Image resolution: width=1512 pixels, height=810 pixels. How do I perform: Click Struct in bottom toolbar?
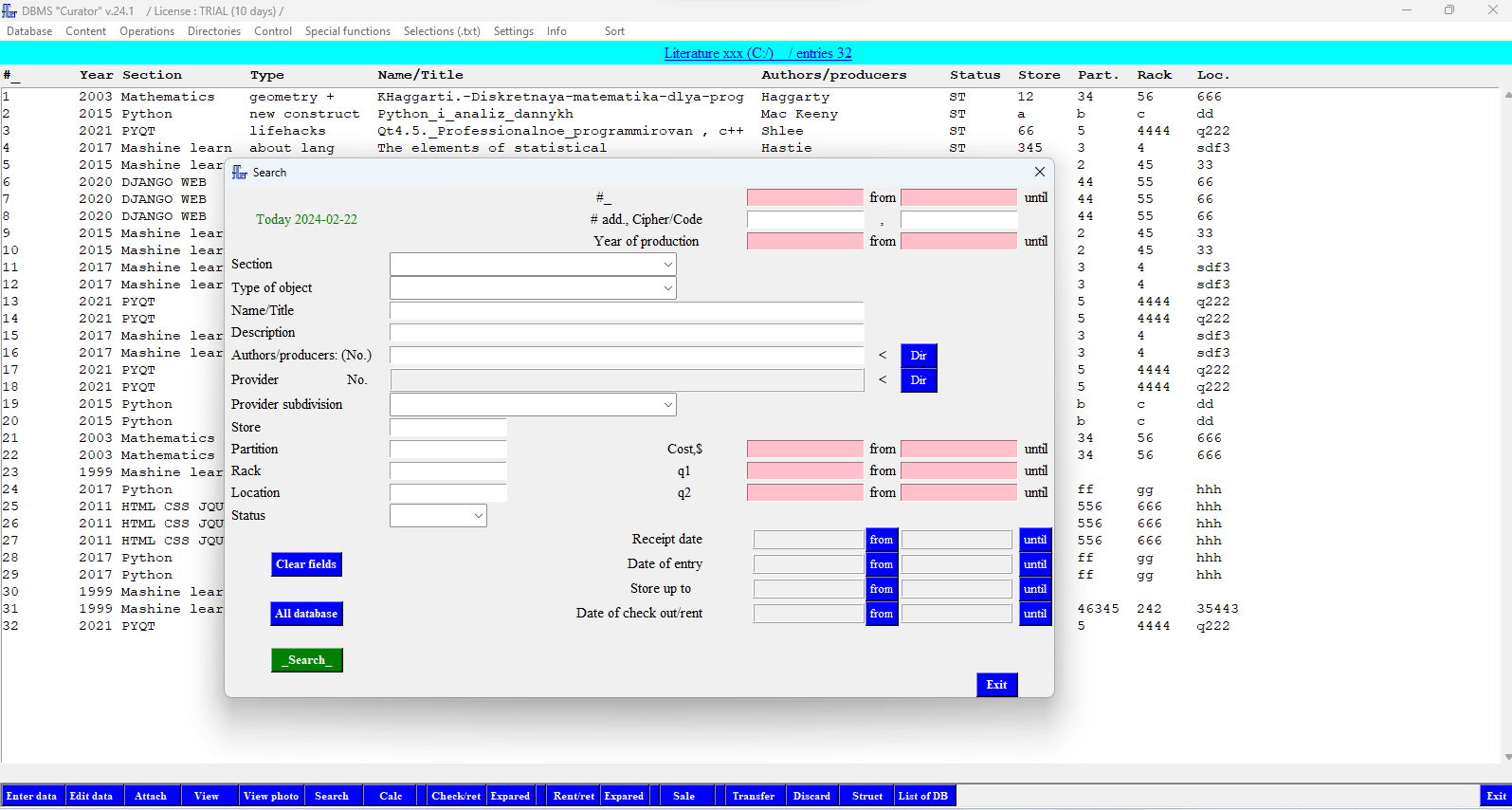coord(867,796)
